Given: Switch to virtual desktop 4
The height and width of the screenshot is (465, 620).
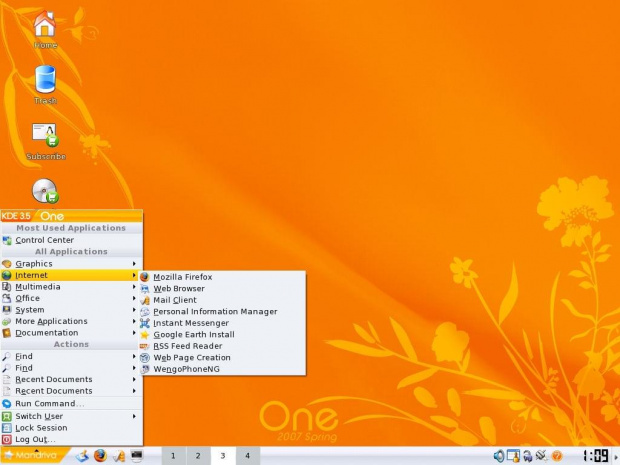Looking at the screenshot, I should (248, 456).
